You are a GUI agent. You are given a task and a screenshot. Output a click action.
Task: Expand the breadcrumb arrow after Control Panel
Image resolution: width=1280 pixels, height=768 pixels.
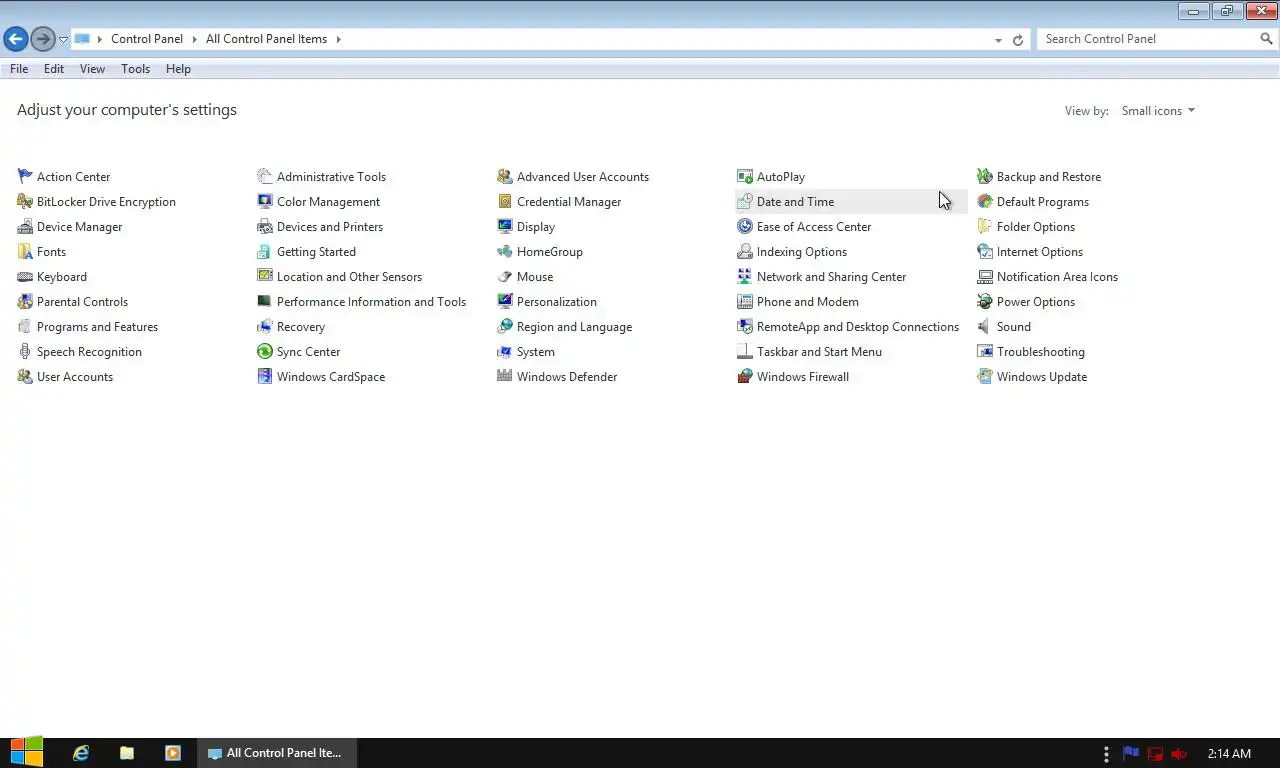click(x=194, y=39)
